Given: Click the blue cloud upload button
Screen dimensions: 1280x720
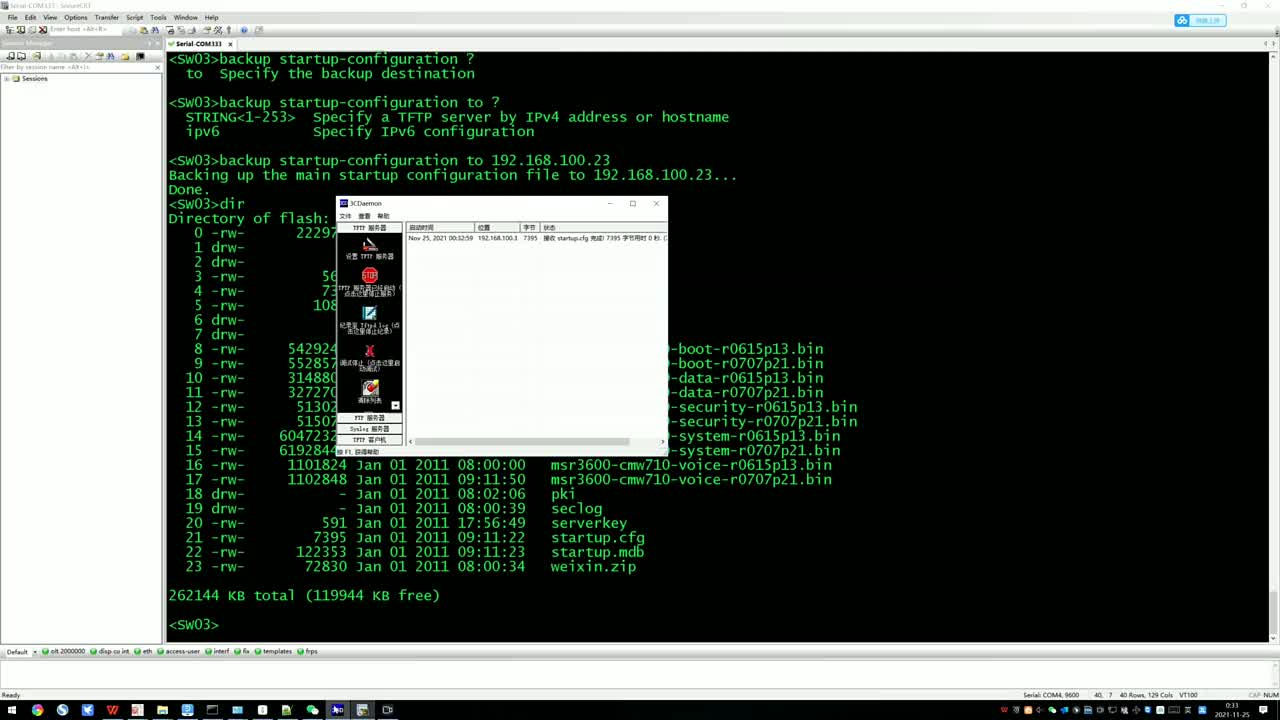Looking at the screenshot, I should pos(1200,20).
